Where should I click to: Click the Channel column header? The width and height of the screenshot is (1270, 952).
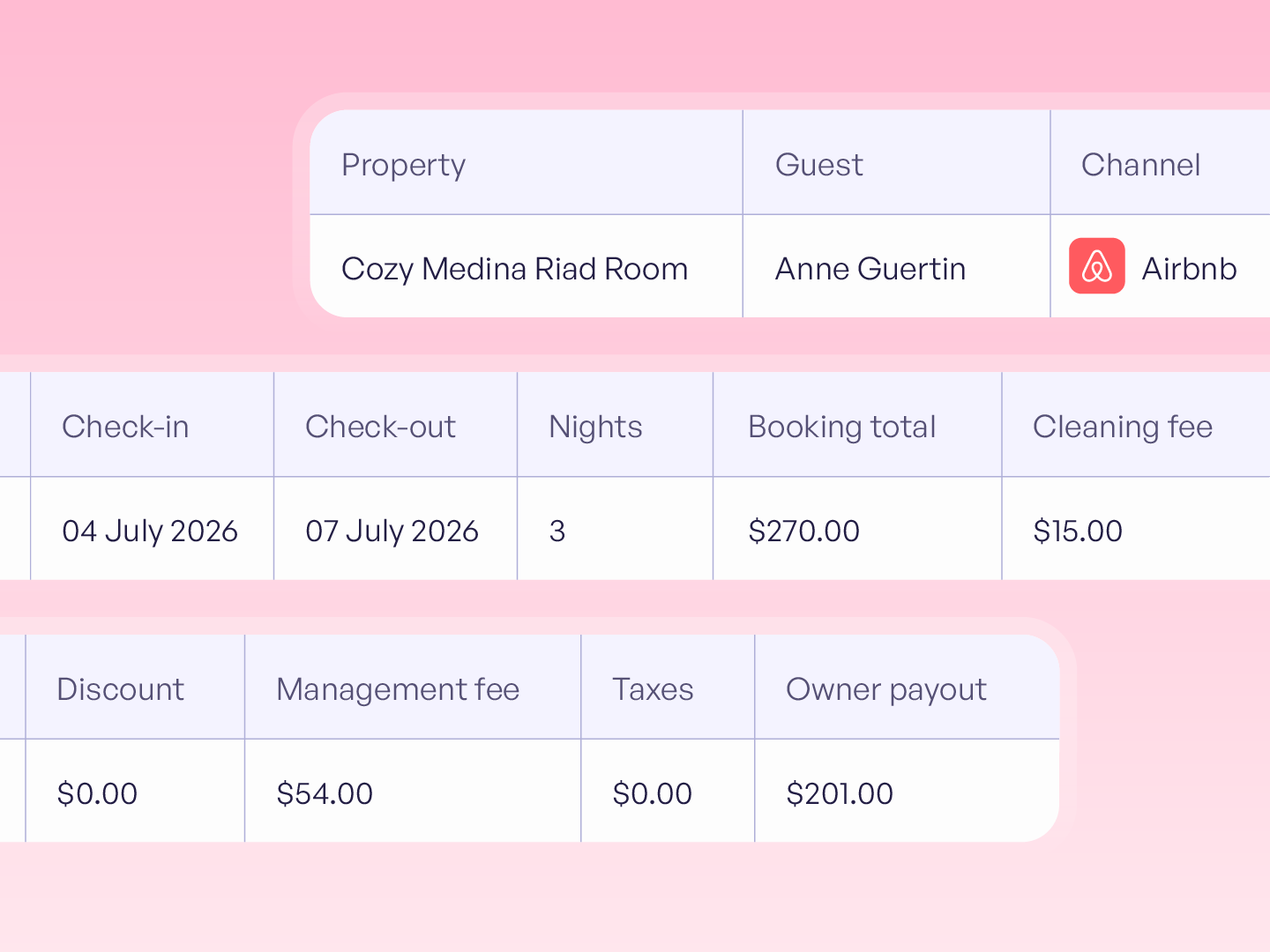pos(1140,165)
